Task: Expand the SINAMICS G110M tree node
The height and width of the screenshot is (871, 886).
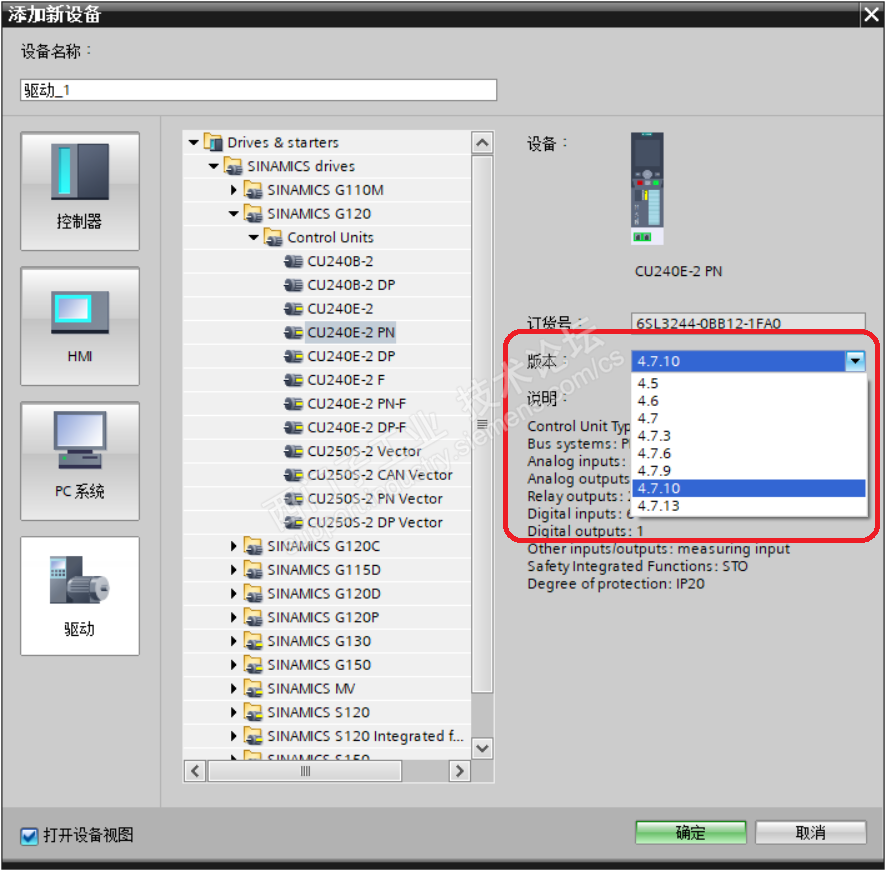Action: [233, 190]
